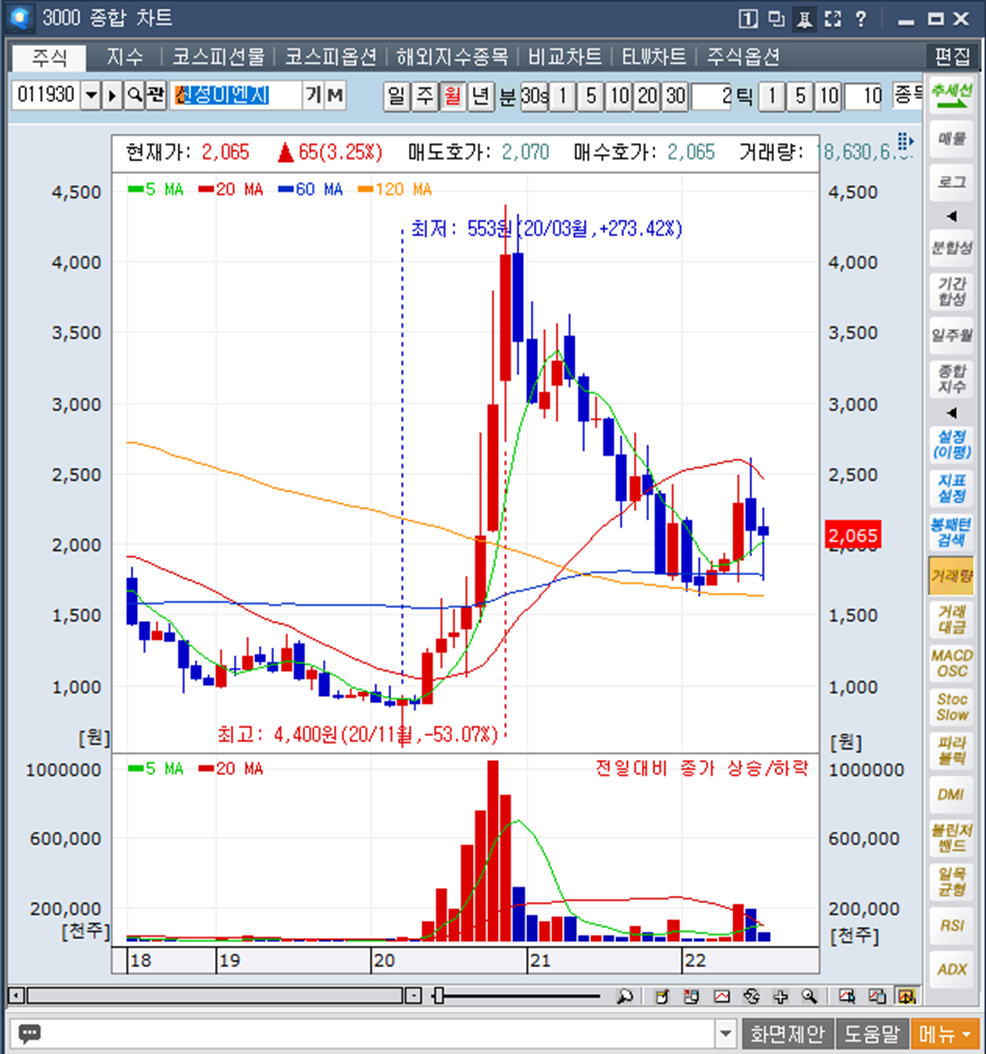The height and width of the screenshot is (1054, 986).
Task: Click the horizontal chart scrollbar track
Action: [214, 996]
